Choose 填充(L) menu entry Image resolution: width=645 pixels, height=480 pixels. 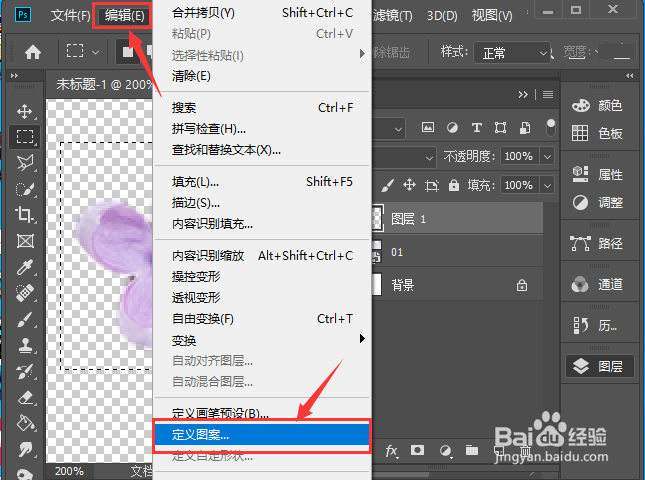pyautogui.click(x=261, y=181)
